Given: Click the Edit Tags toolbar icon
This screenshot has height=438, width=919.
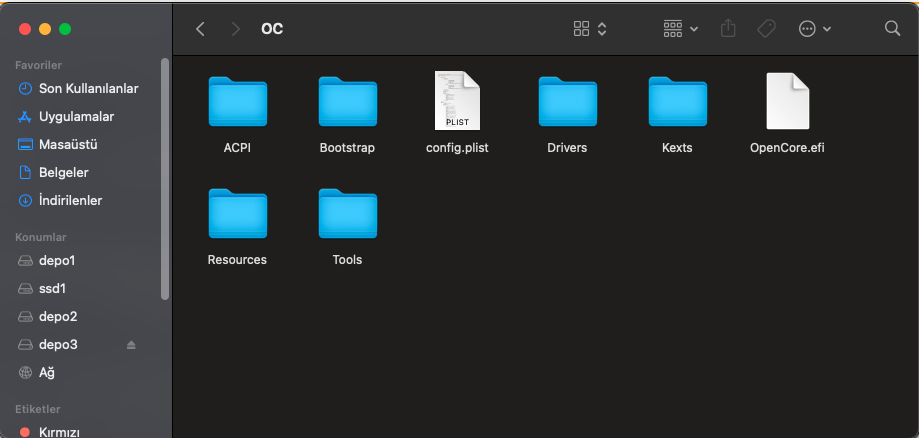Looking at the screenshot, I should point(766,29).
